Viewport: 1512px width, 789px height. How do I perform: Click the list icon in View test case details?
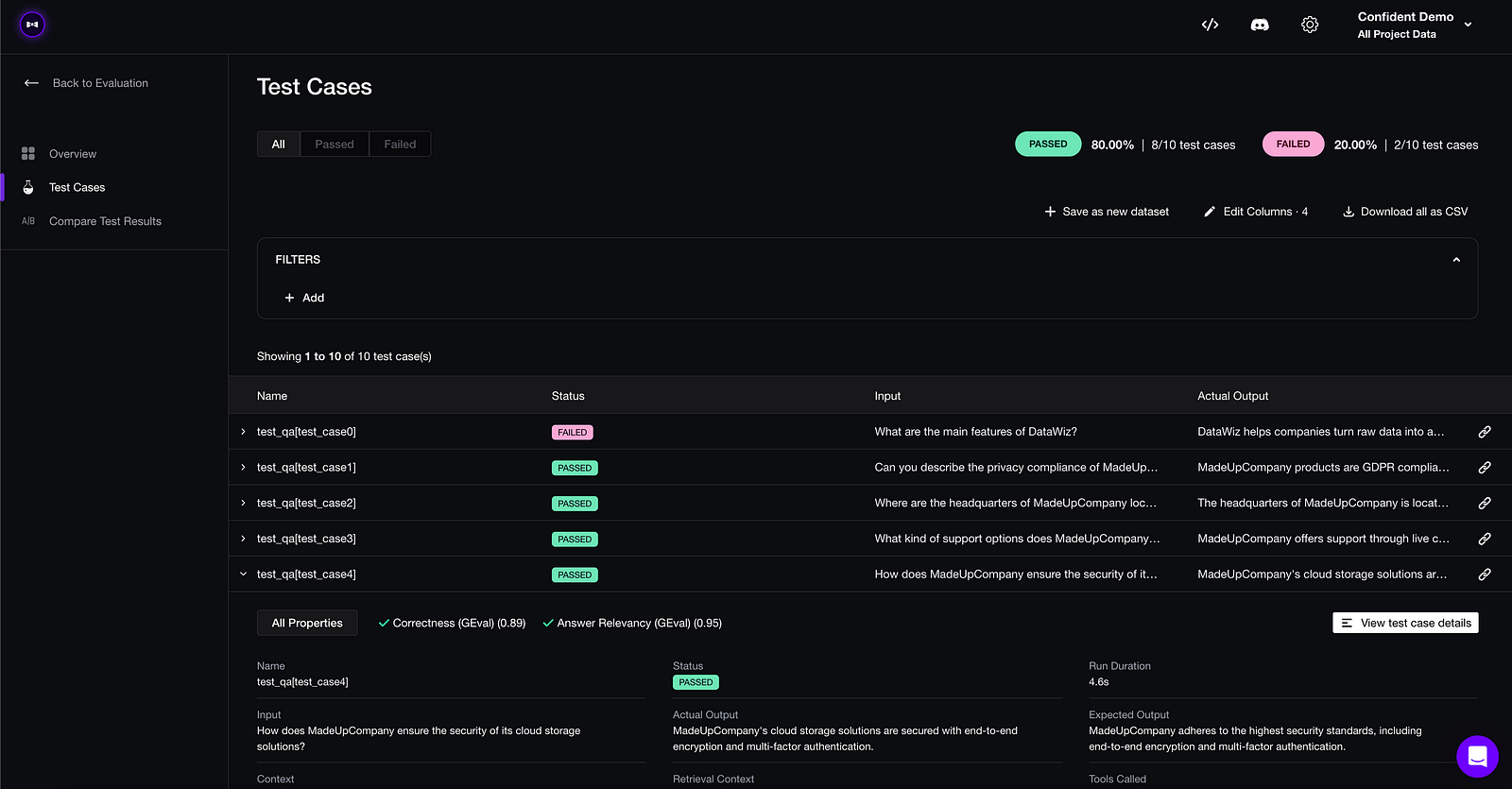pos(1347,624)
